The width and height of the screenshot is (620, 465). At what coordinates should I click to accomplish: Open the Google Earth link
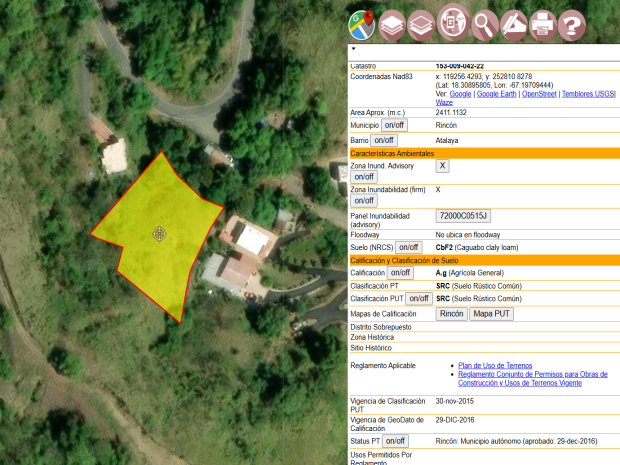pyautogui.click(x=496, y=94)
